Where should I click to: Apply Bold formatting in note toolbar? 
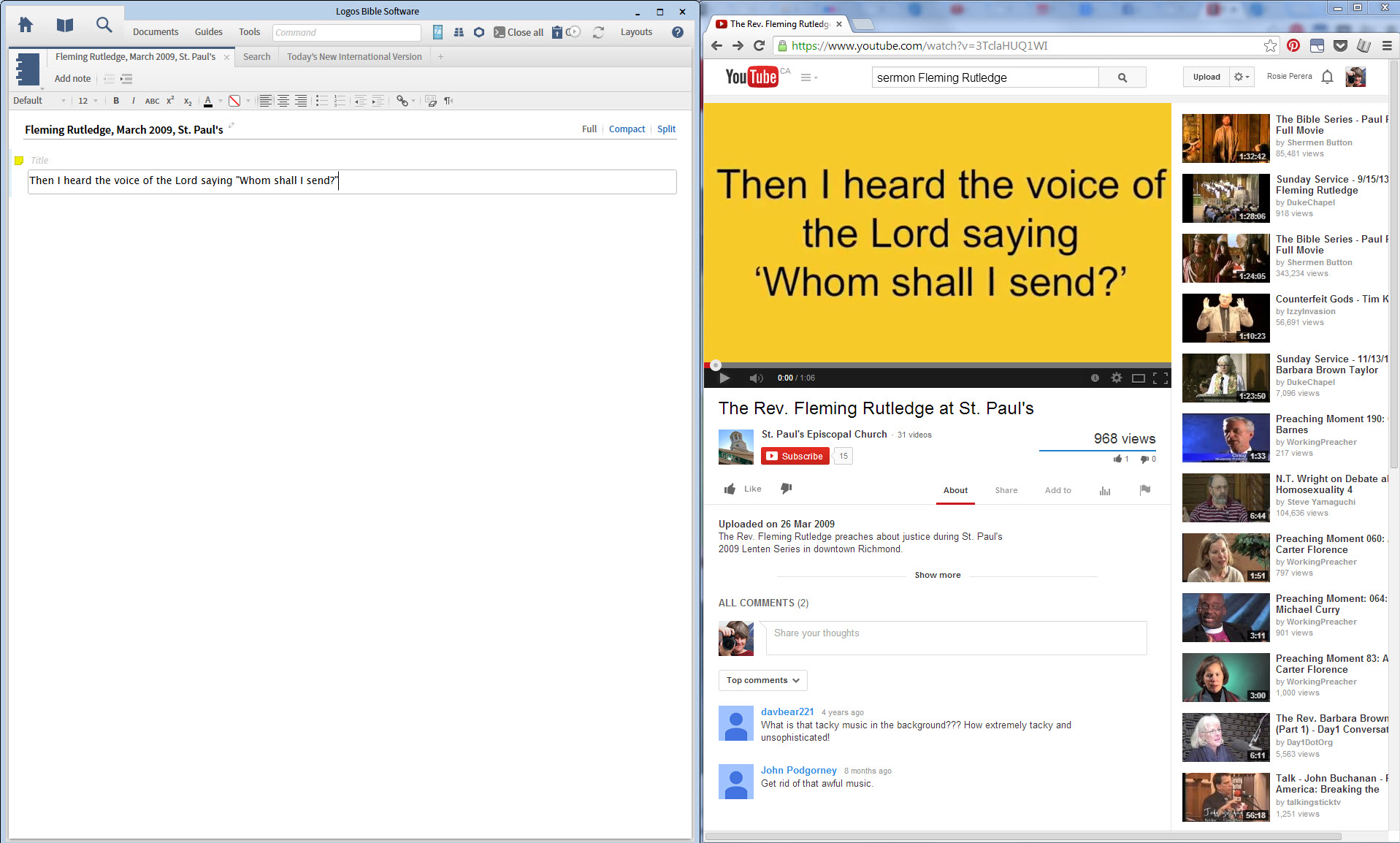116,101
